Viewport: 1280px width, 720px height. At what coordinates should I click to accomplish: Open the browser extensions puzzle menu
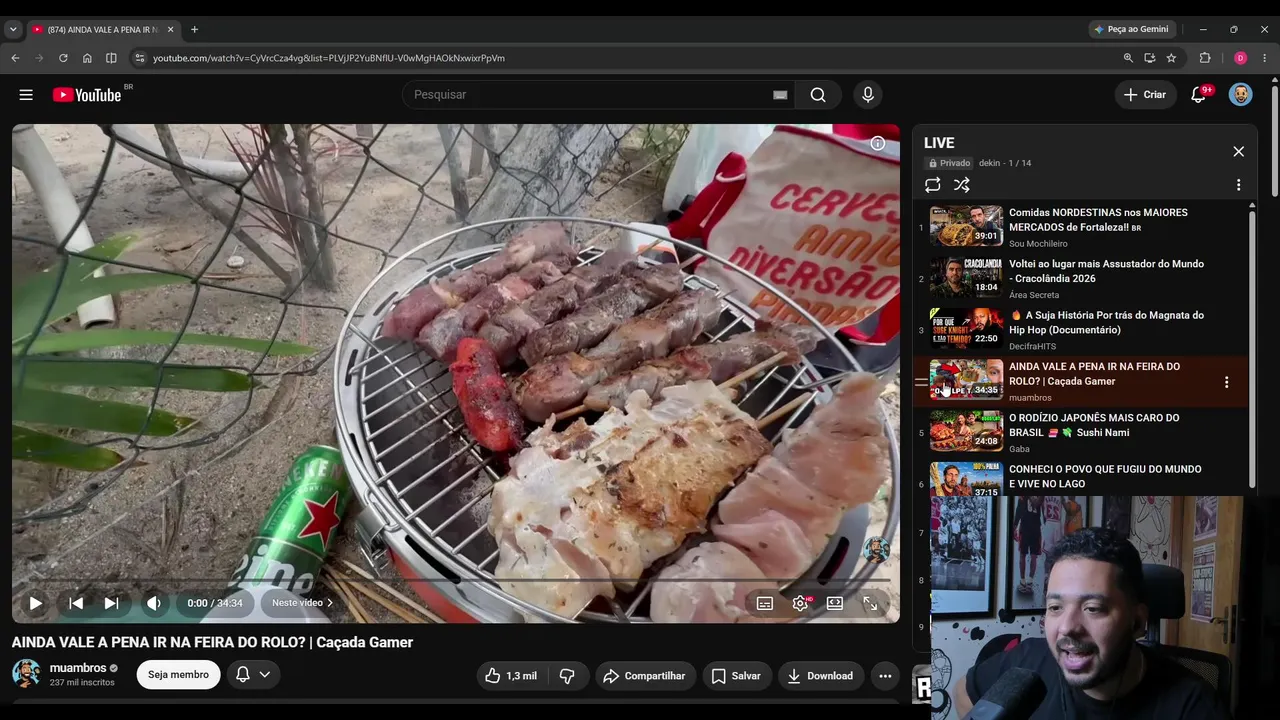coord(1205,58)
